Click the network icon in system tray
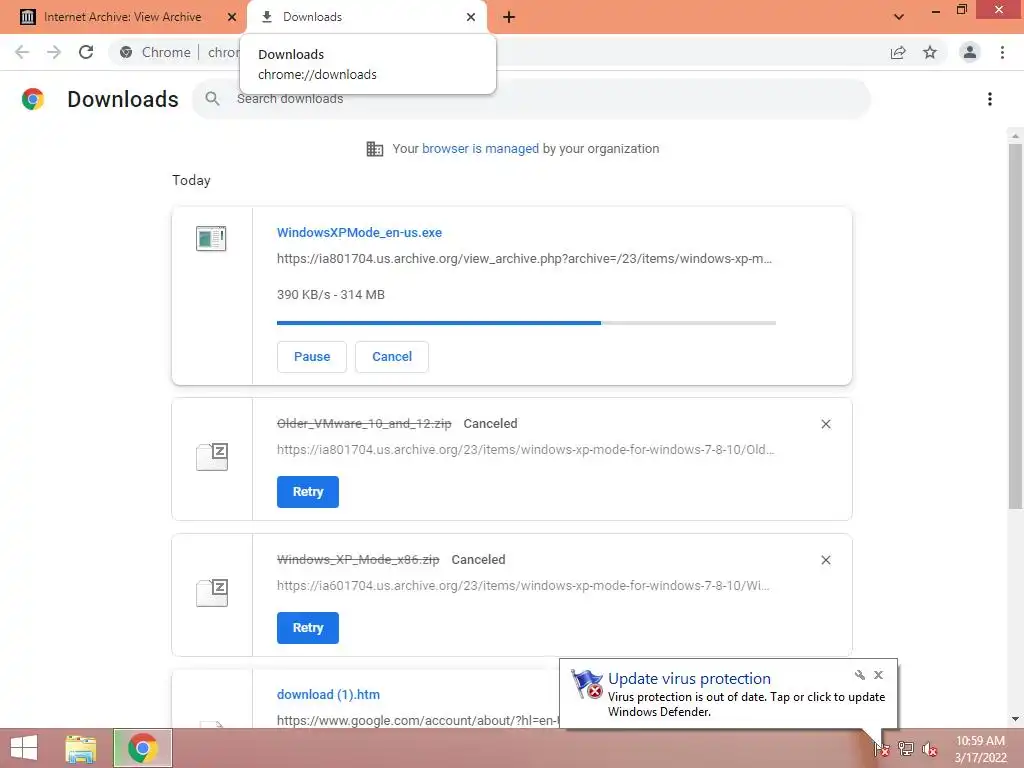Viewport: 1024px width, 768px height. [x=906, y=749]
